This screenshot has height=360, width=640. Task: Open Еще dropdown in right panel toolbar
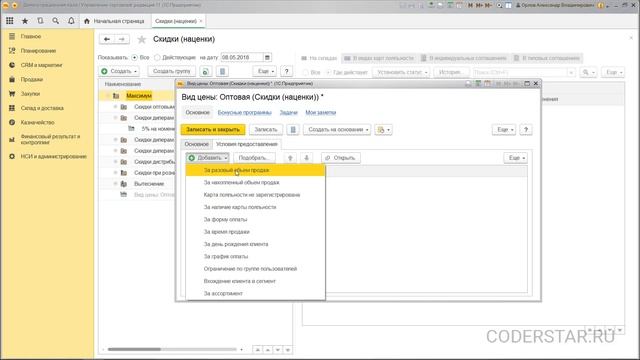(x=613, y=72)
